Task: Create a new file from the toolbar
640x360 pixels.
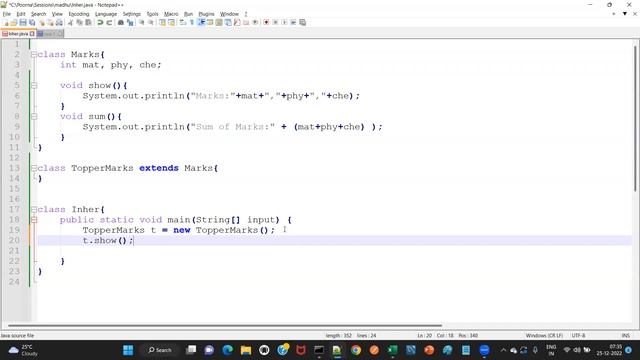Action: point(6,23)
